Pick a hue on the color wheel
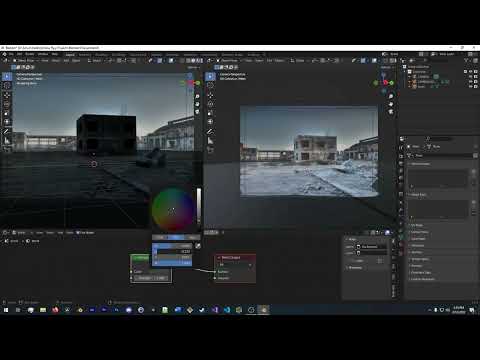 (172, 210)
